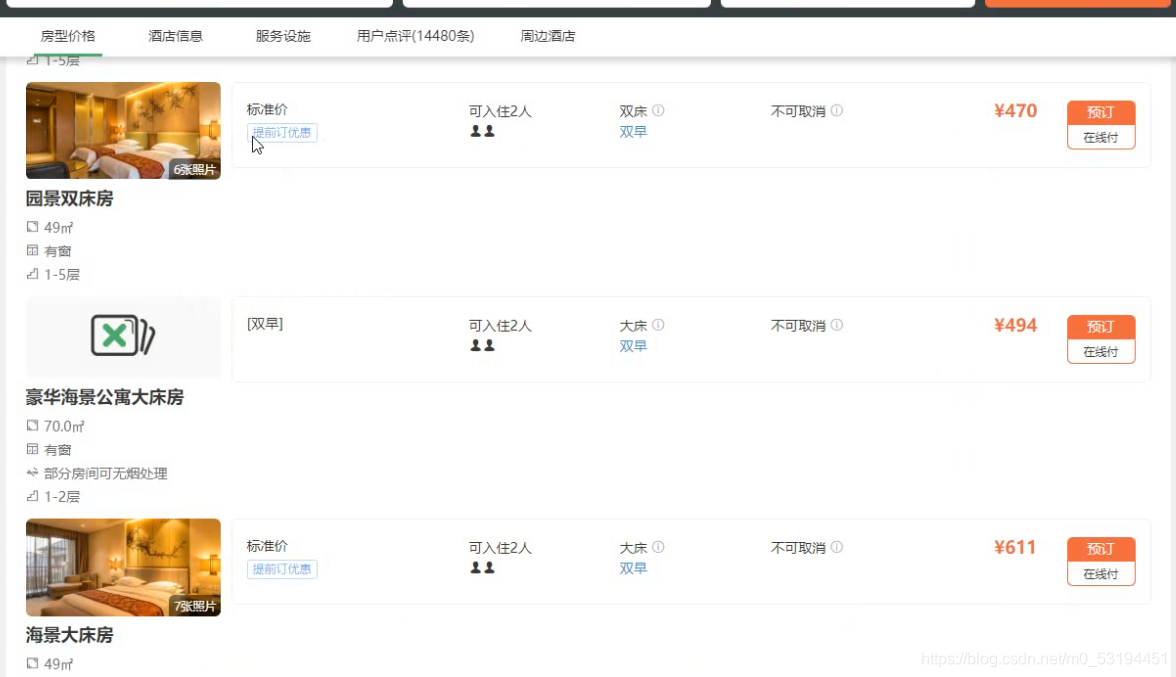Screen dimensions: 1176x677
Task: Click the 海景大床房 room title
Action: (70, 635)
